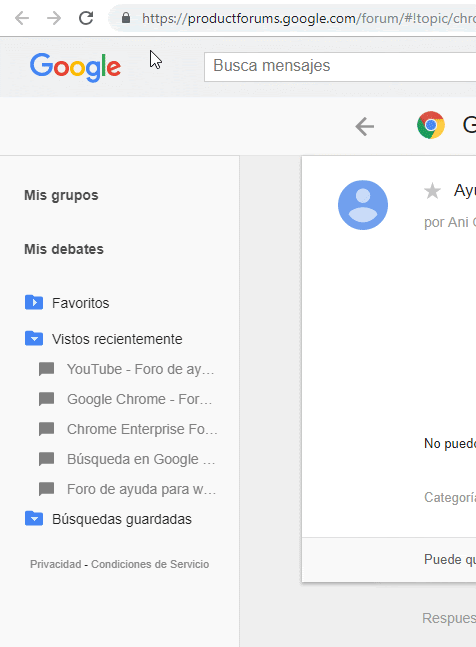Click the browser back arrow
This screenshot has height=647, width=476.
[x=22, y=18]
